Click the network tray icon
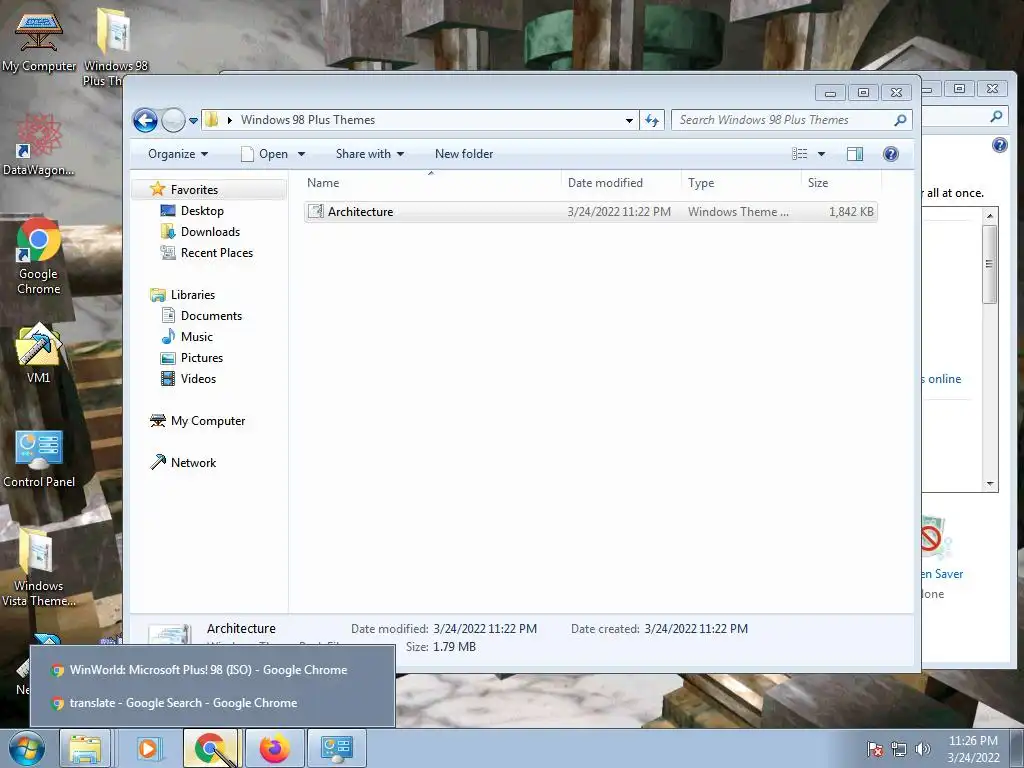The image size is (1024, 768). 899,750
